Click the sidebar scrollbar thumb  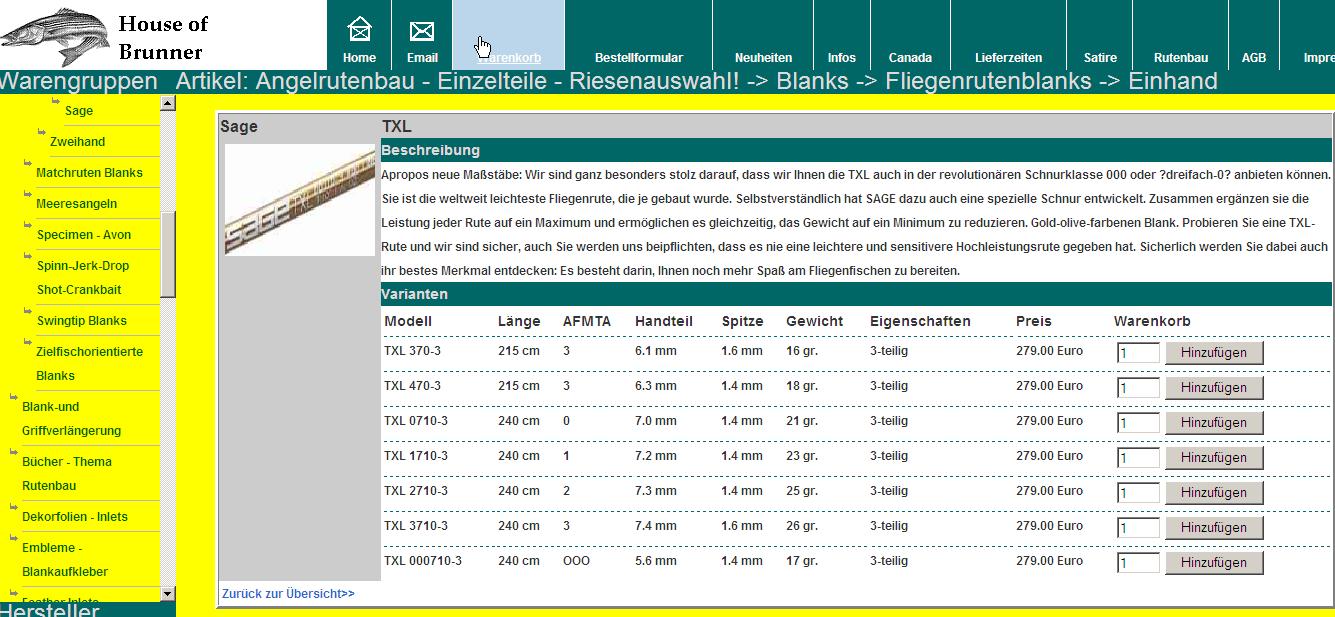point(168,254)
